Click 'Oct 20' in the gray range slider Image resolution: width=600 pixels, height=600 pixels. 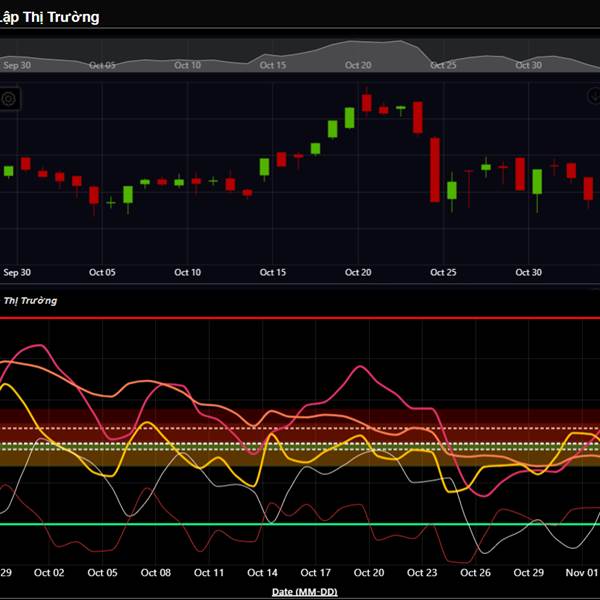(x=358, y=65)
